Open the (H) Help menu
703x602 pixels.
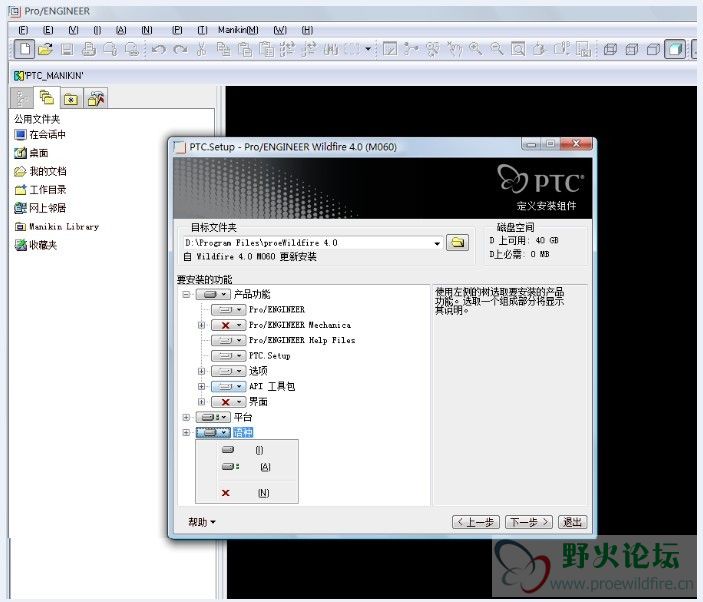[x=307, y=30]
